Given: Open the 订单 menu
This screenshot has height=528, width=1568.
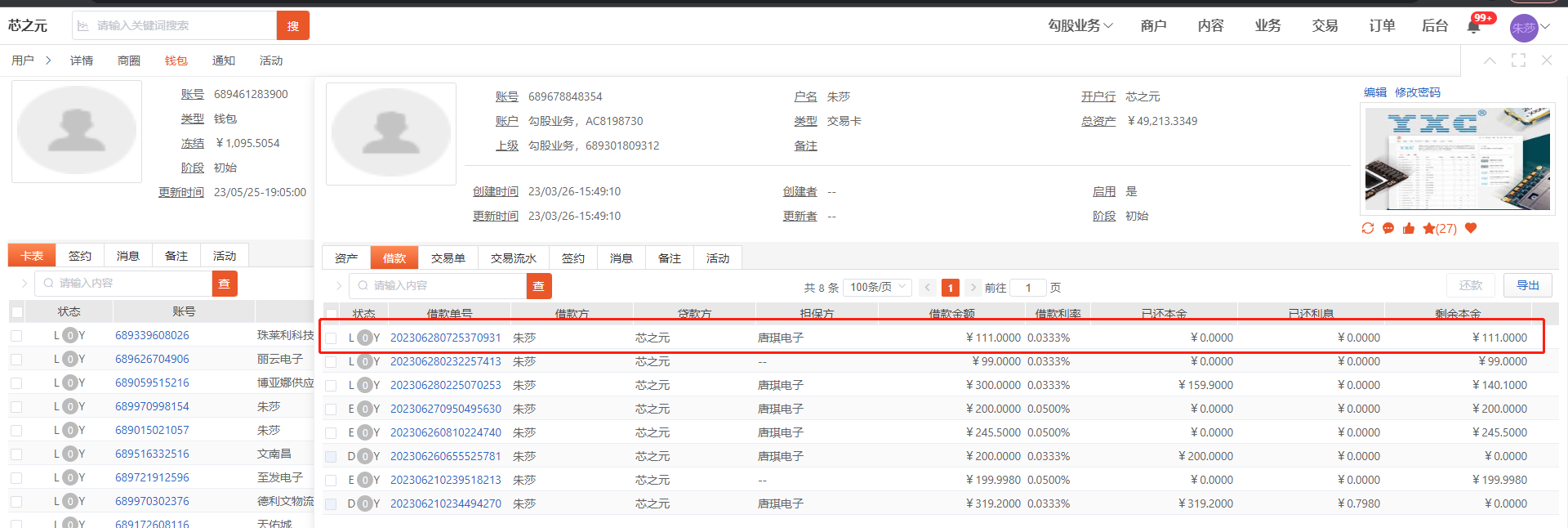Looking at the screenshot, I should click(x=1382, y=26).
